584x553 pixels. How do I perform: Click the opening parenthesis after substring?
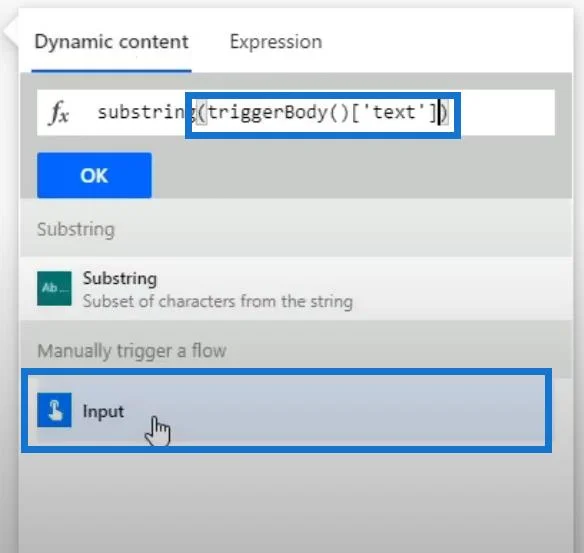pos(201,112)
